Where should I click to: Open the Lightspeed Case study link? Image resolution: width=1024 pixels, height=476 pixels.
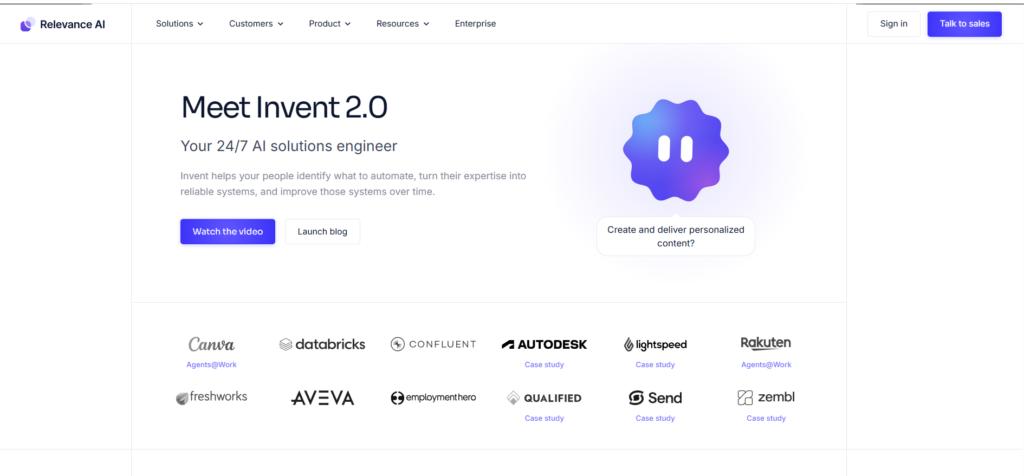pyautogui.click(x=655, y=365)
